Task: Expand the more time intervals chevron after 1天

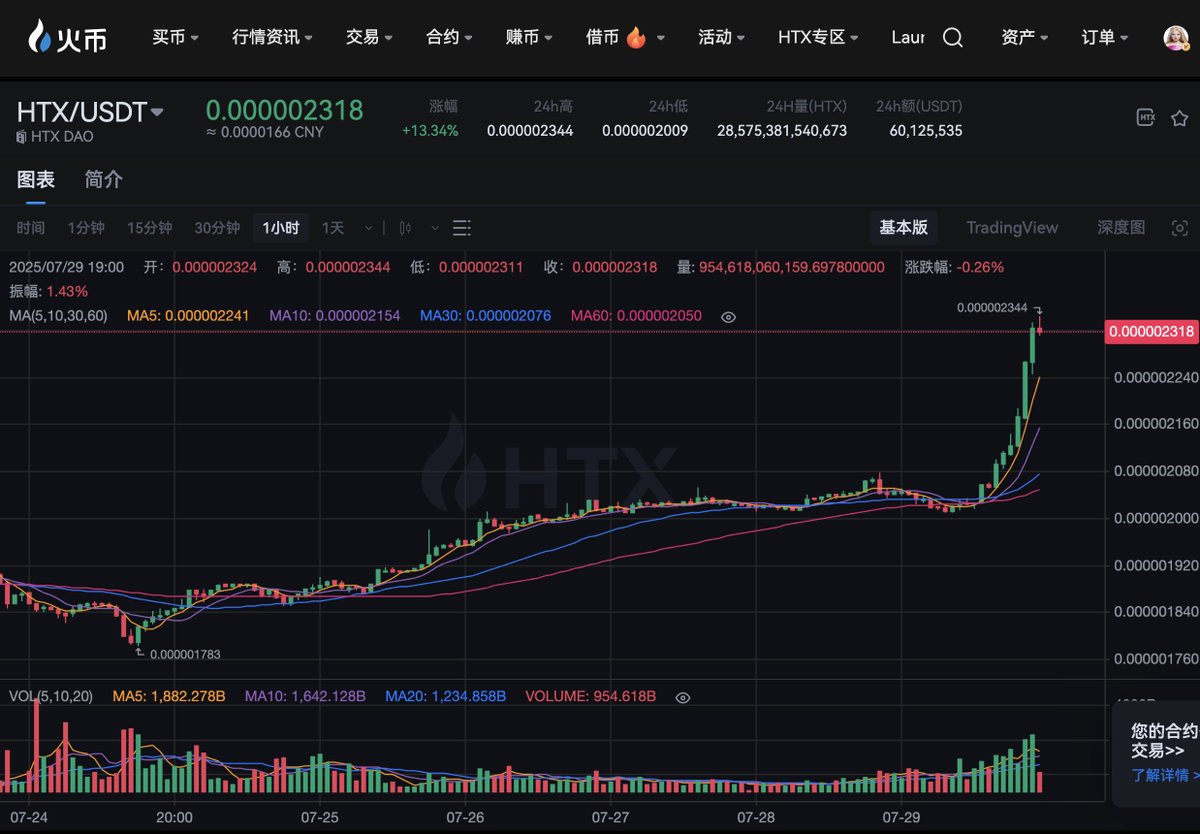Action: [x=369, y=228]
